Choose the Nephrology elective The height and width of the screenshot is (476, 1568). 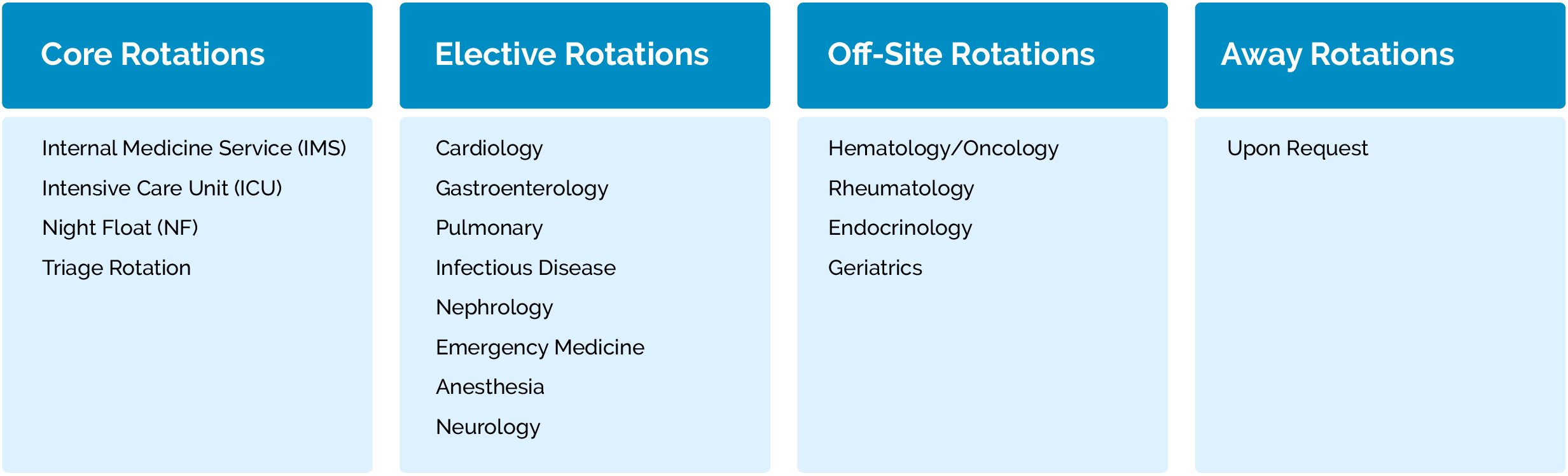coord(494,307)
